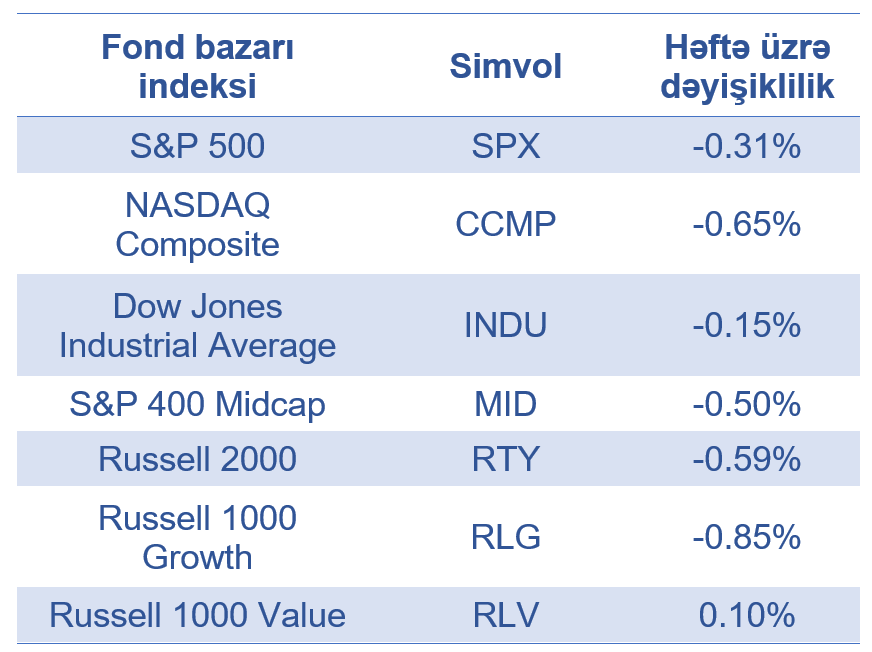
Task: Select the S&P 500 index name cell
Action: pyautogui.click(x=197, y=147)
